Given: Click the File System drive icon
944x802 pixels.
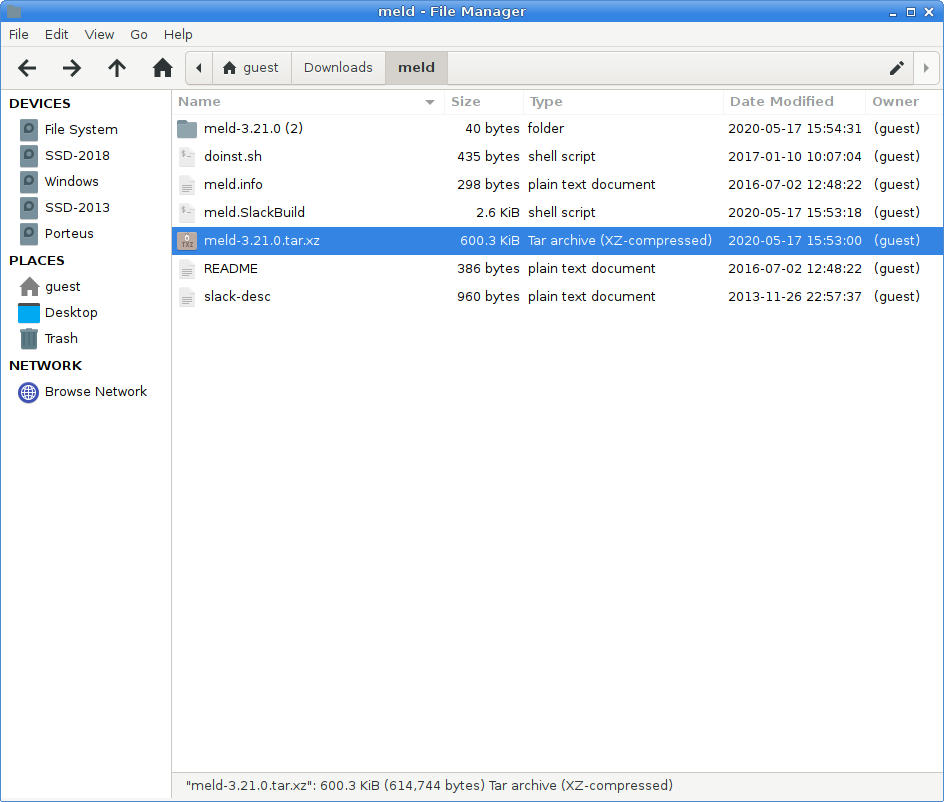Looking at the screenshot, I should [28, 129].
